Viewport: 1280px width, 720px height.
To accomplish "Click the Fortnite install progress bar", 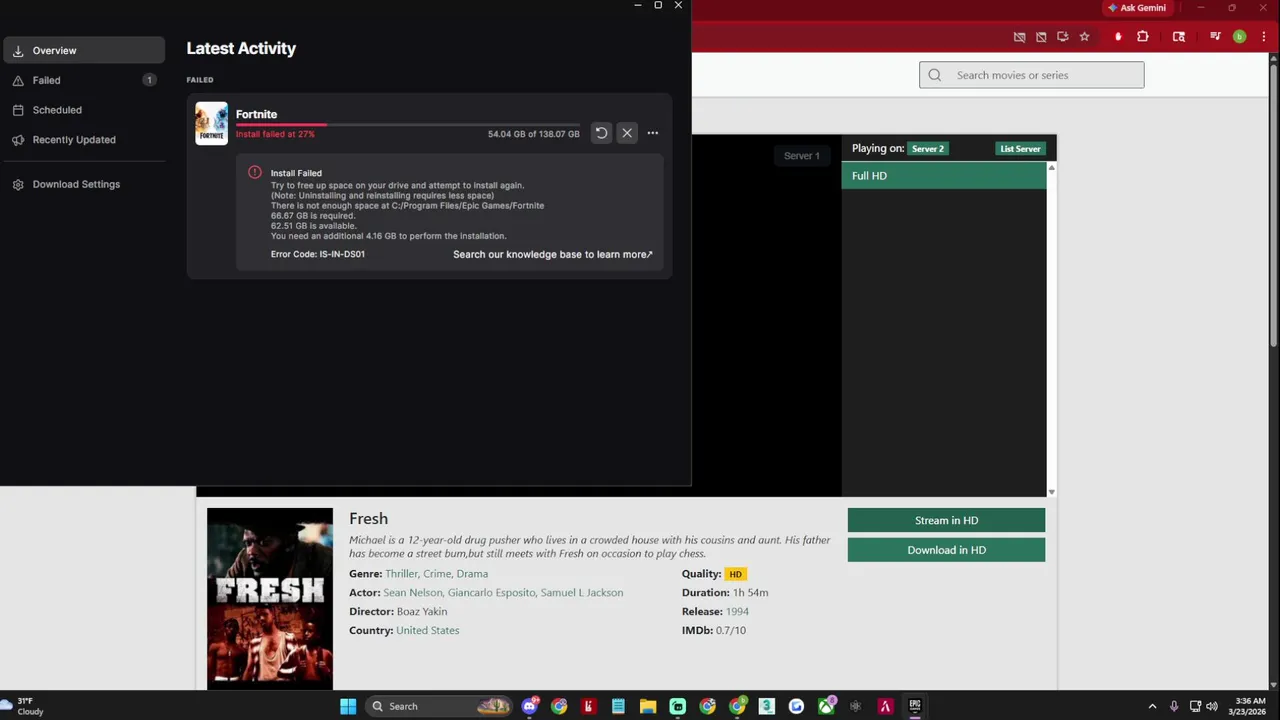I will pyautogui.click(x=407, y=125).
